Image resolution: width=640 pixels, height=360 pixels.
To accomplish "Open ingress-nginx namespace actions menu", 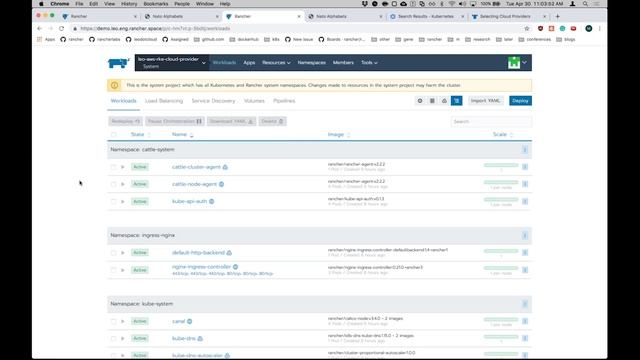I will click(x=525, y=236).
